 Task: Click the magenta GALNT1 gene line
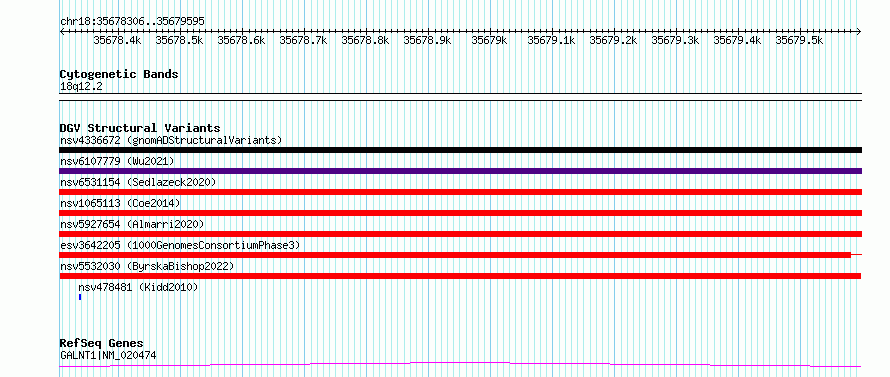click(460, 365)
